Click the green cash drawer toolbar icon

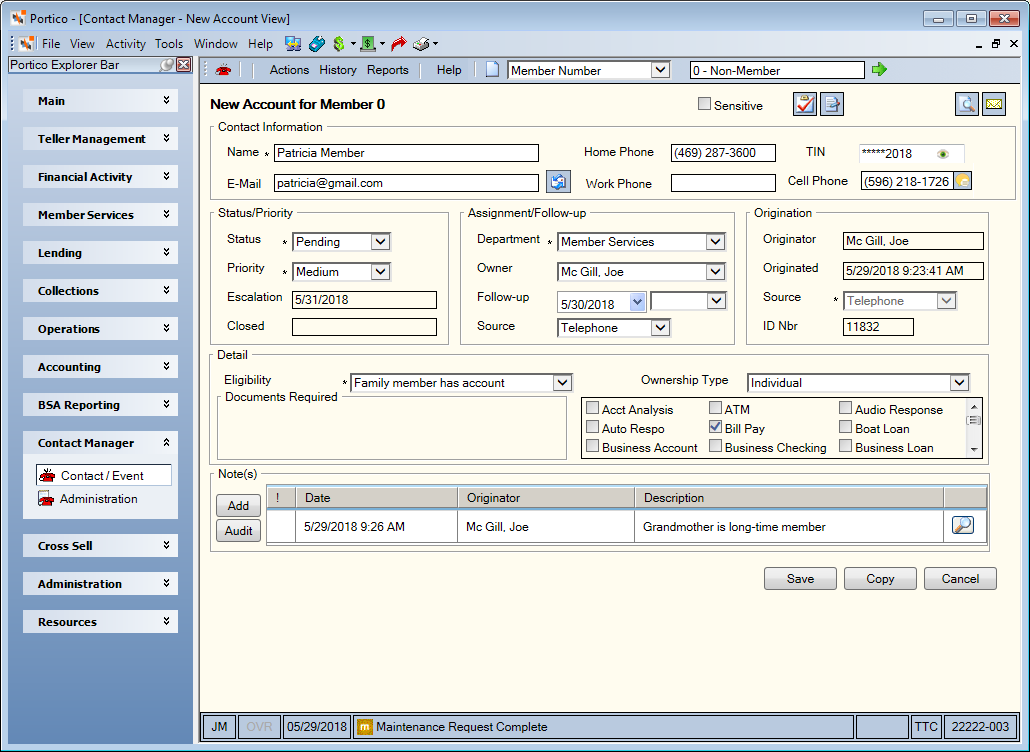tap(368, 44)
